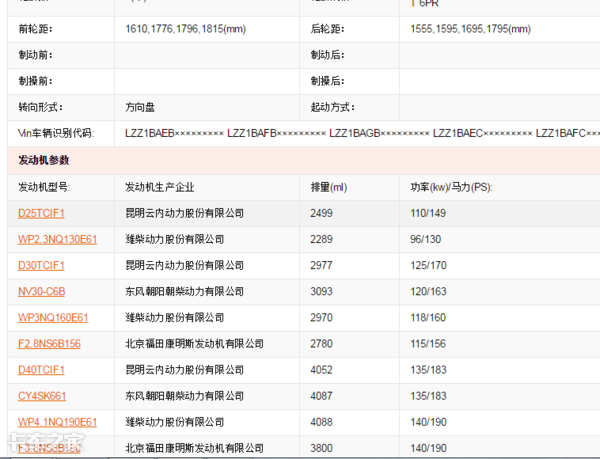The height and width of the screenshot is (459, 600).
Task: Click displacement value 4087
Action: pyautogui.click(x=321, y=396)
